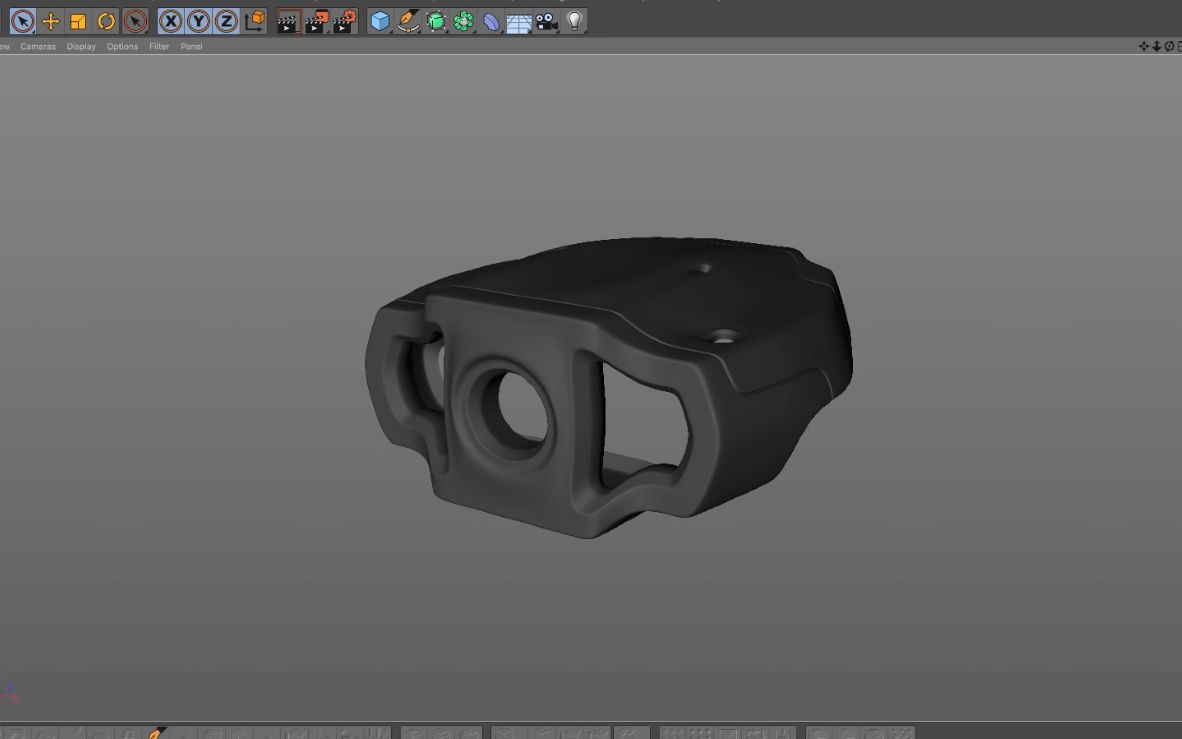Image resolution: width=1182 pixels, height=739 pixels.
Task: Toggle the Y-axis lock
Action: click(x=199, y=20)
